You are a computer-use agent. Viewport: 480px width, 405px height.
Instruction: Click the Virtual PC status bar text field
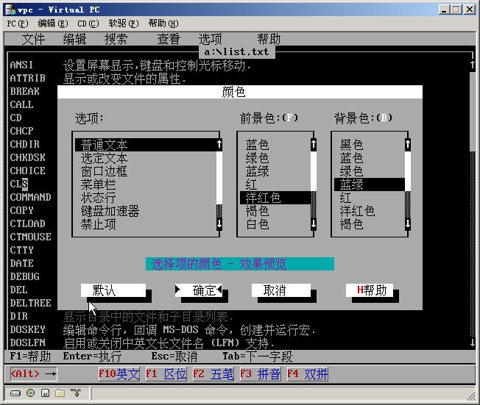click(283, 394)
